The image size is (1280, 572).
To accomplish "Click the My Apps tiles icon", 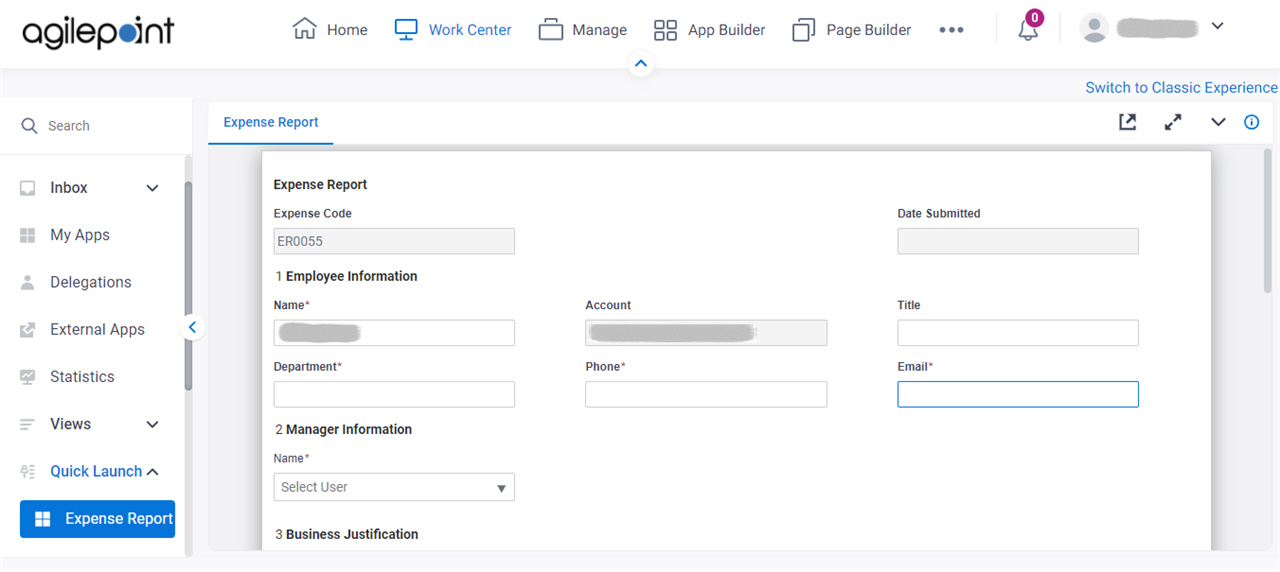I will (x=28, y=235).
